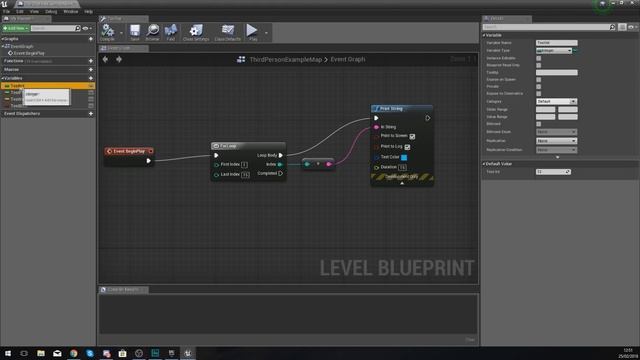640x360 pixels.
Task: Open Class Settings from toolbar
Action: (x=196, y=32)
